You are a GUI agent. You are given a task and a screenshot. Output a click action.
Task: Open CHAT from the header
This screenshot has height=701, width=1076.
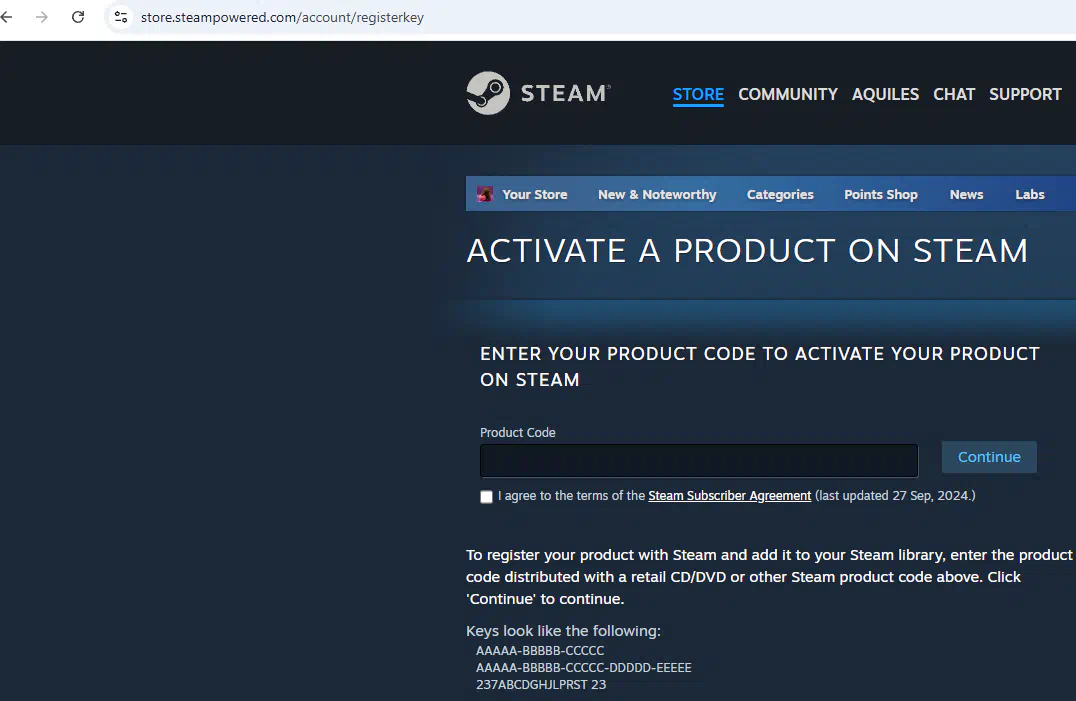point(954,95)
